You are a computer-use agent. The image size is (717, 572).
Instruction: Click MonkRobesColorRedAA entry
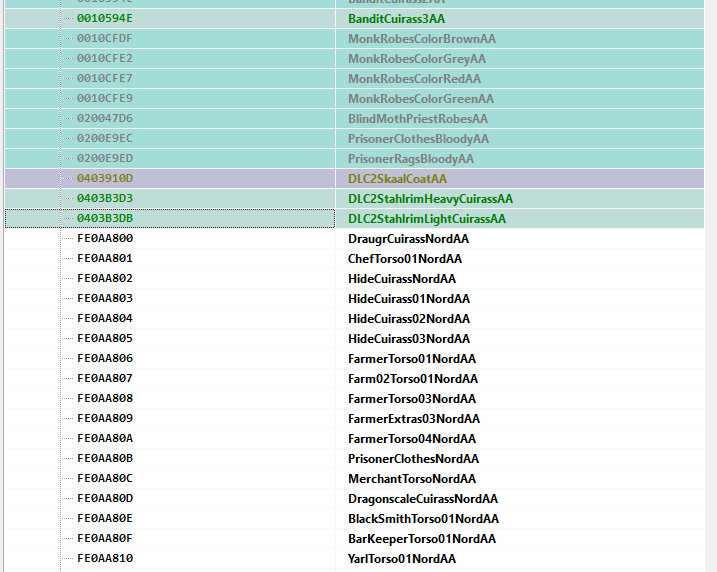414,79
